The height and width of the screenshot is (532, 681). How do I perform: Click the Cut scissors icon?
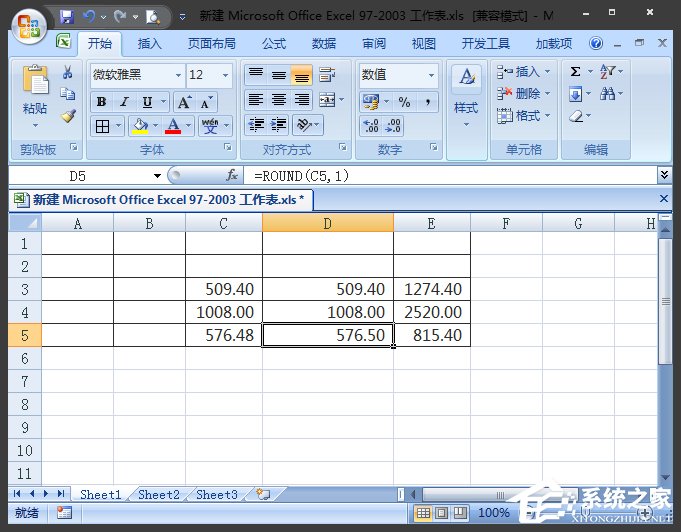pos(68,73)
